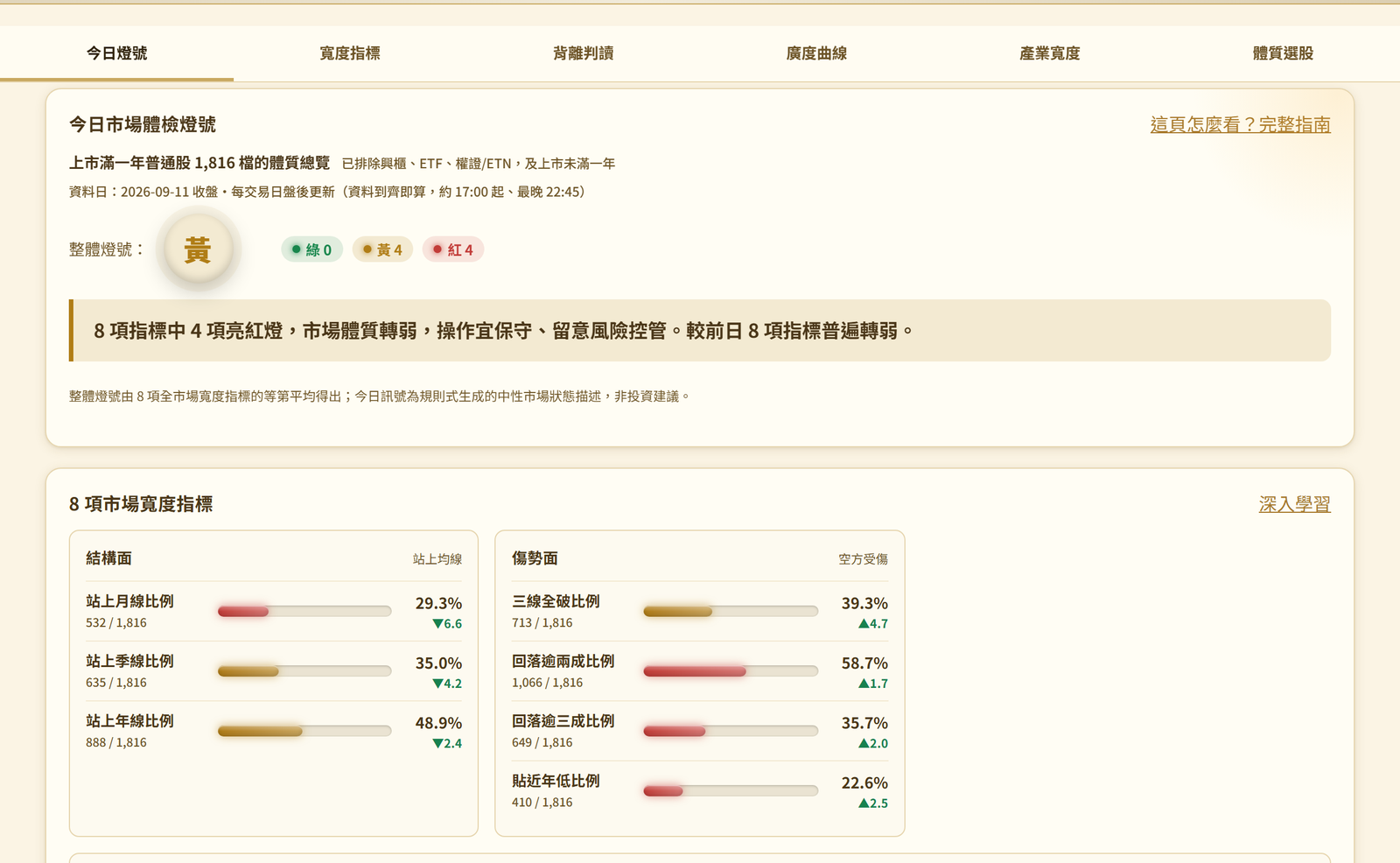Click the yellow 黃 4 badge
Image resolution: width=1400 pixels, height=863 pixels.
click(383, 249)
